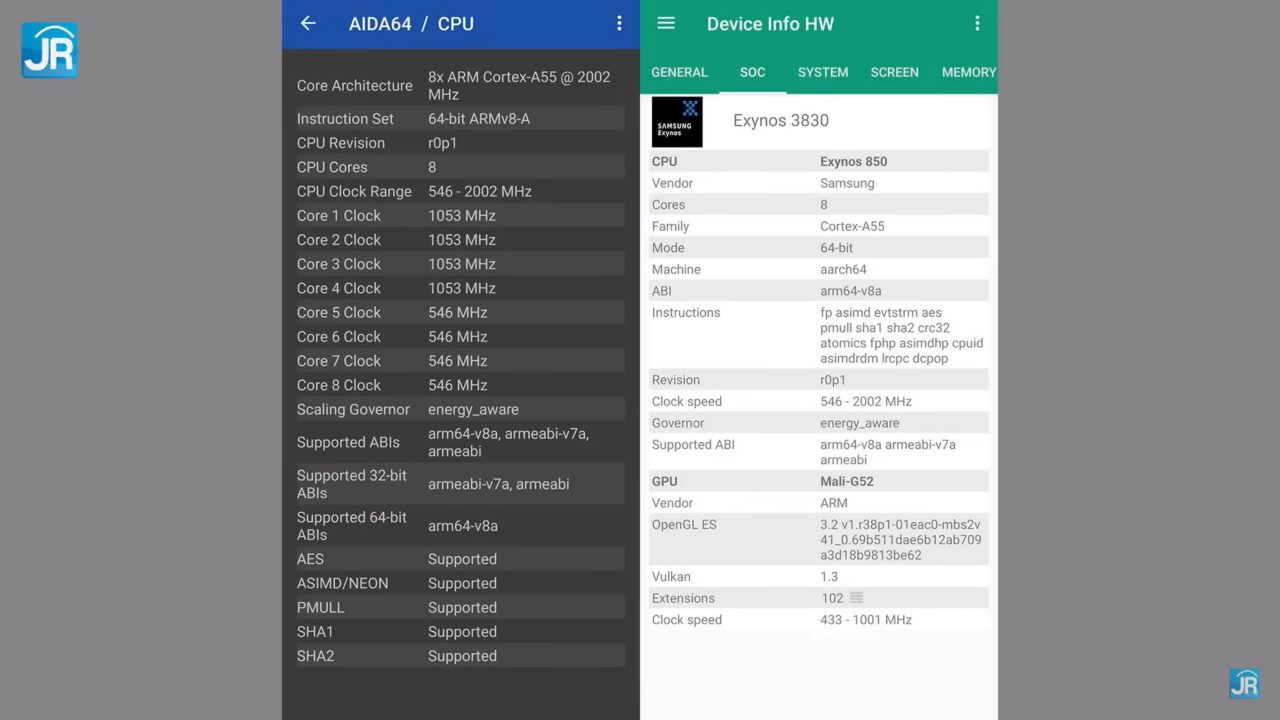Click the ASIMD/NEON row
This screenshot has width=1280, height=720.
tap(460, 583)
